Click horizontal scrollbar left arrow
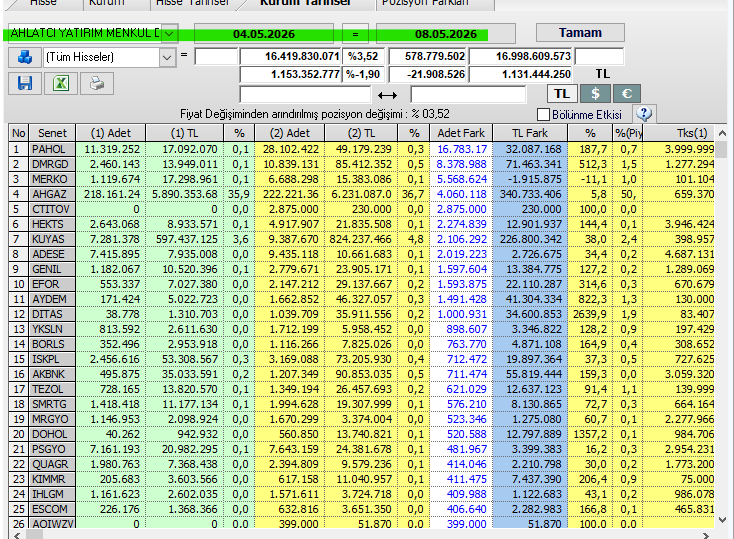This screenshot has height=539, width=734. click(x=17, y=535)
